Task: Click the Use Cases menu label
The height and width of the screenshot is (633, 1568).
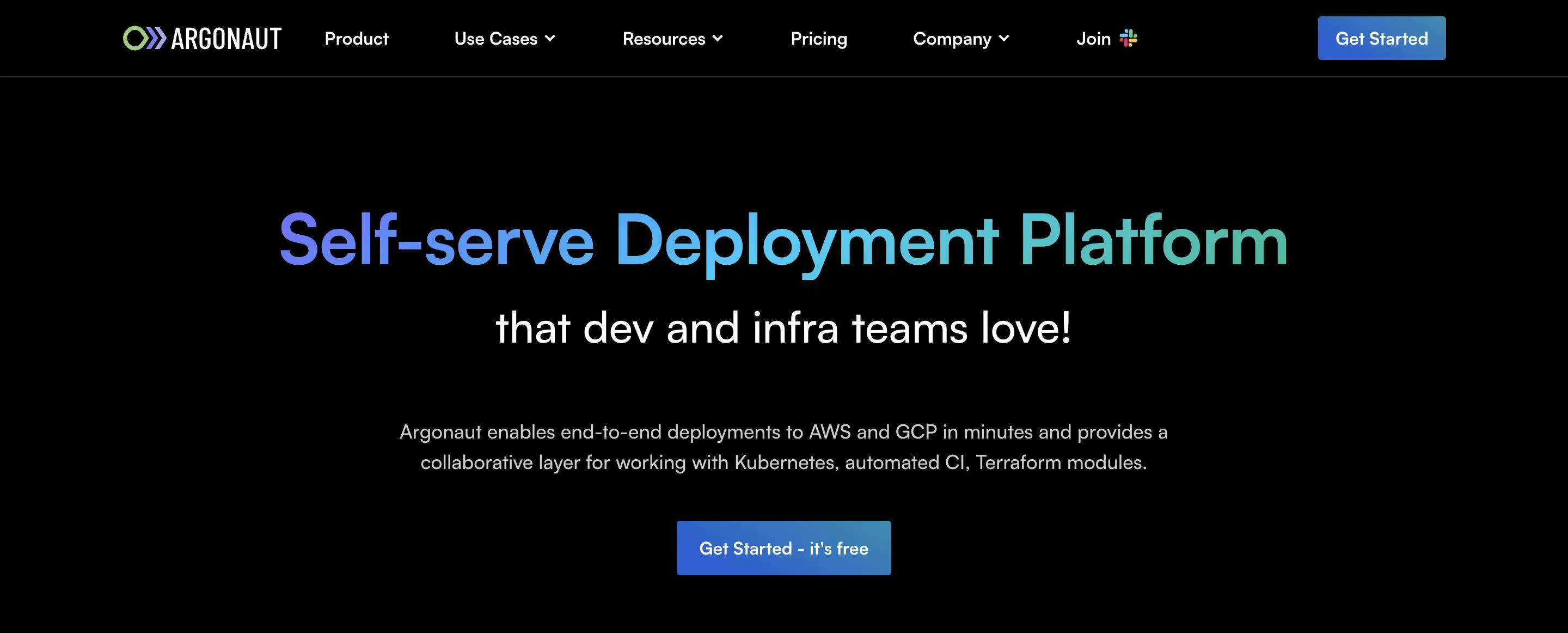Action: pos(495,39)
